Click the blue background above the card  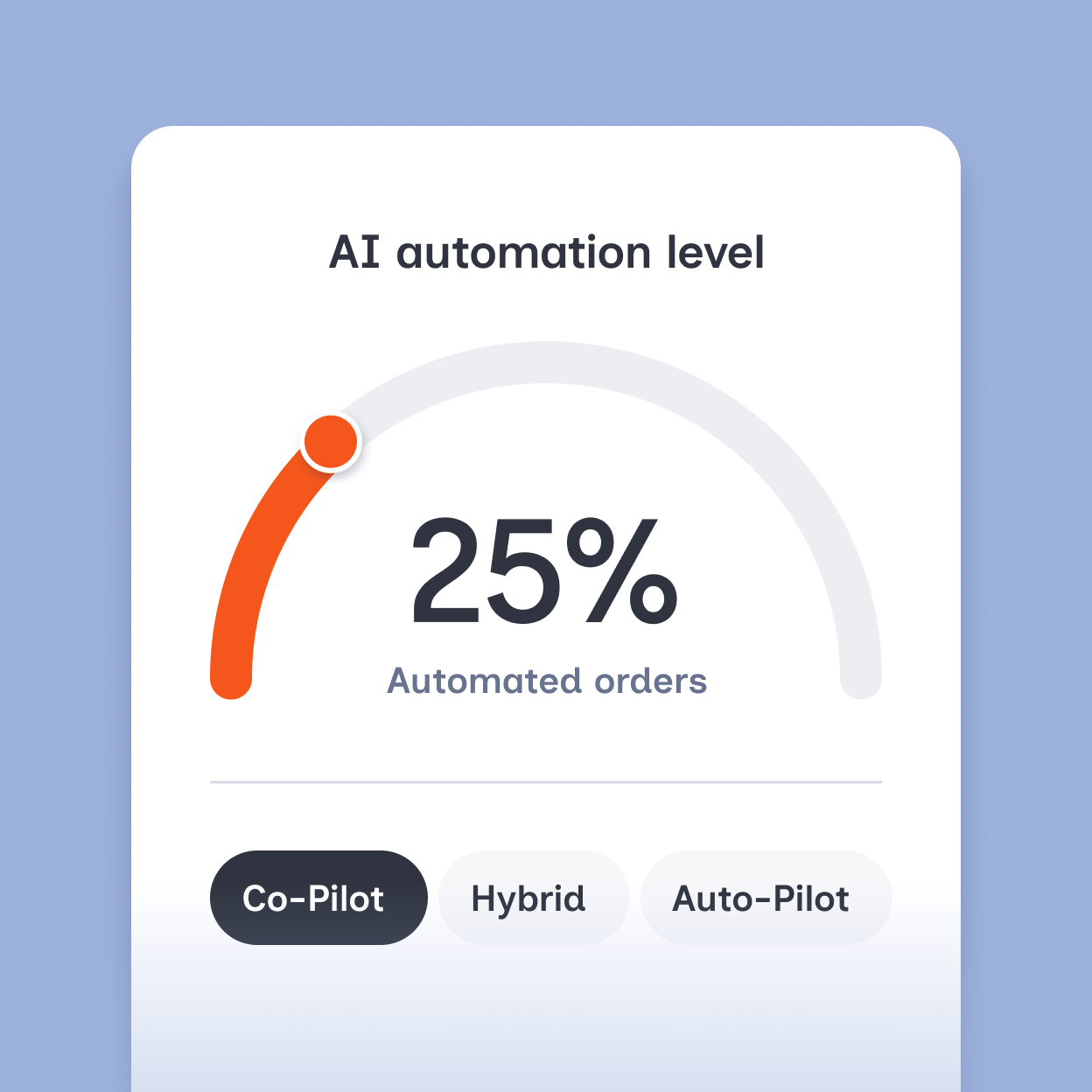[546, 61]
